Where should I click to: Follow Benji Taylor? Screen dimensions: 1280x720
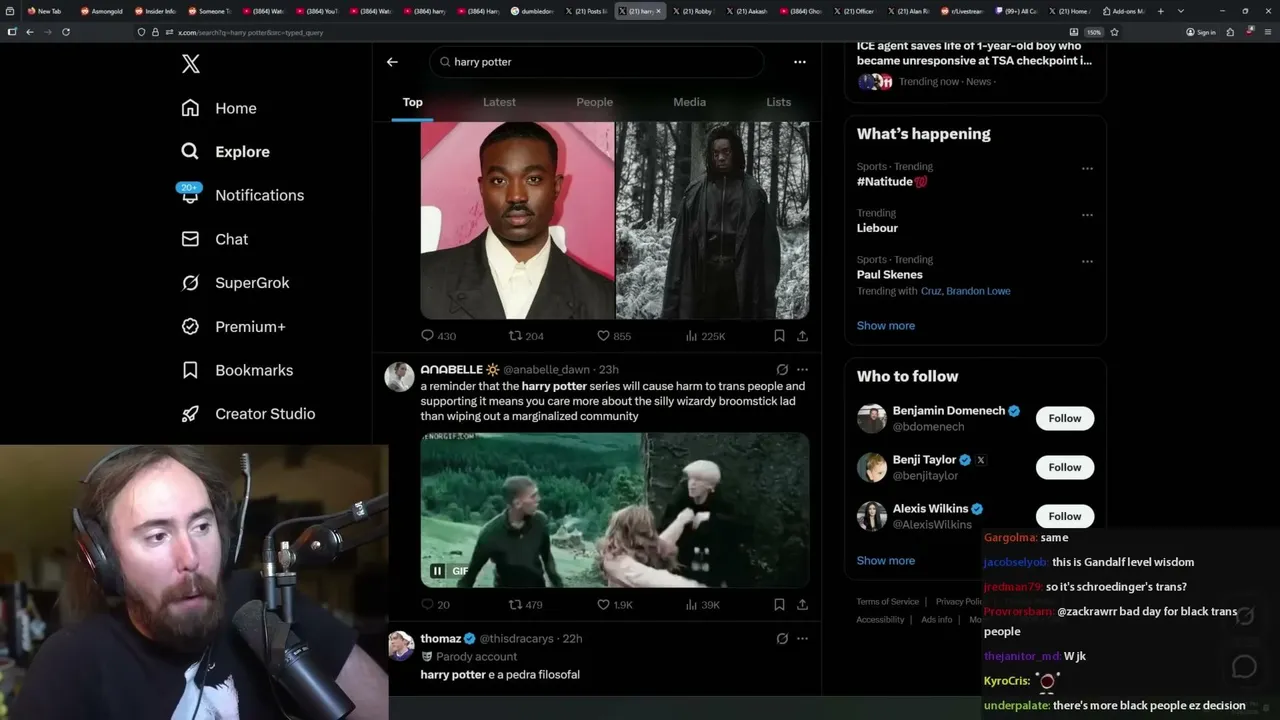pyautogui.click(x=1065, y=467)
